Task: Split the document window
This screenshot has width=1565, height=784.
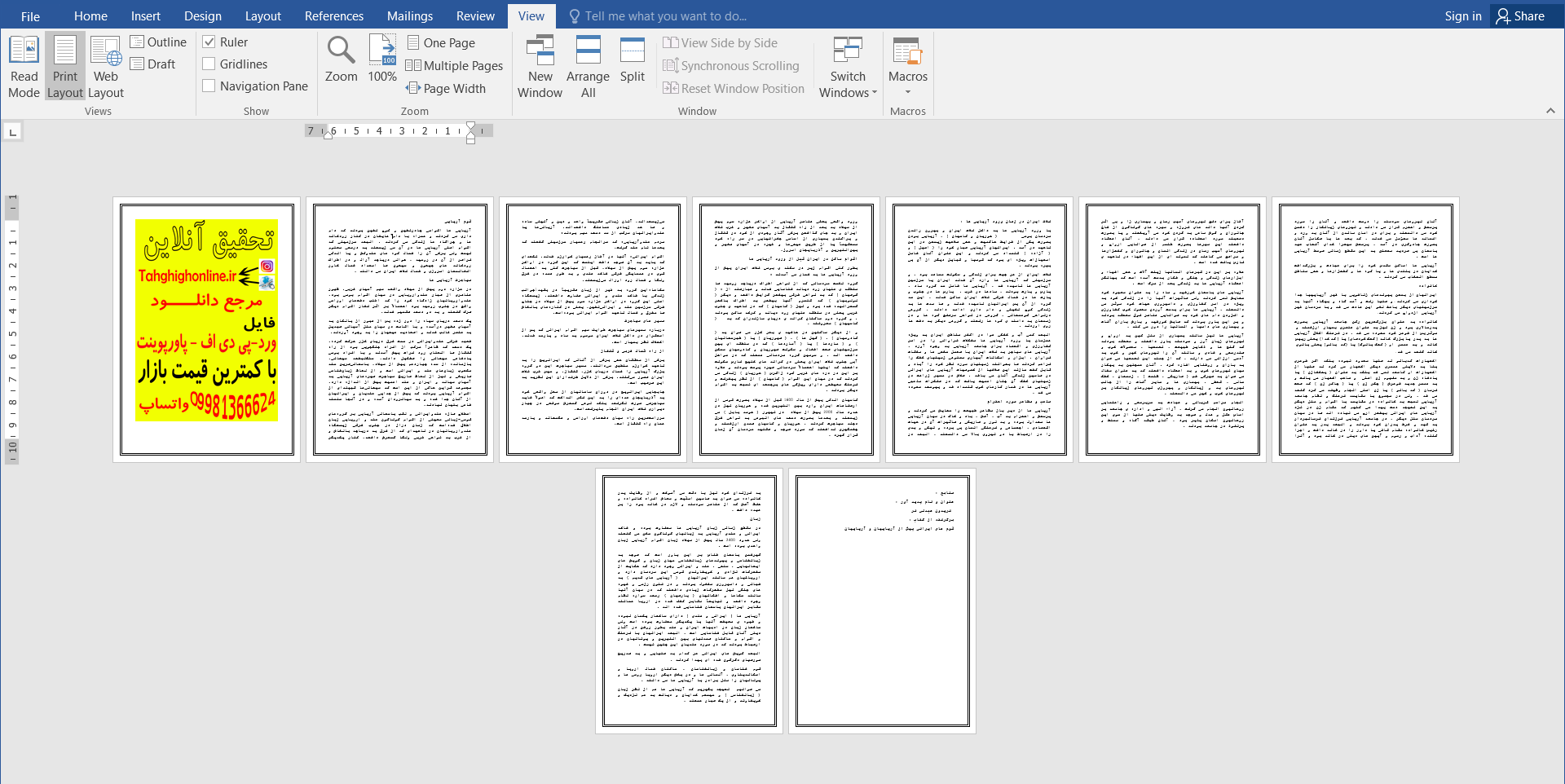Action: click(x=632, y=59)
